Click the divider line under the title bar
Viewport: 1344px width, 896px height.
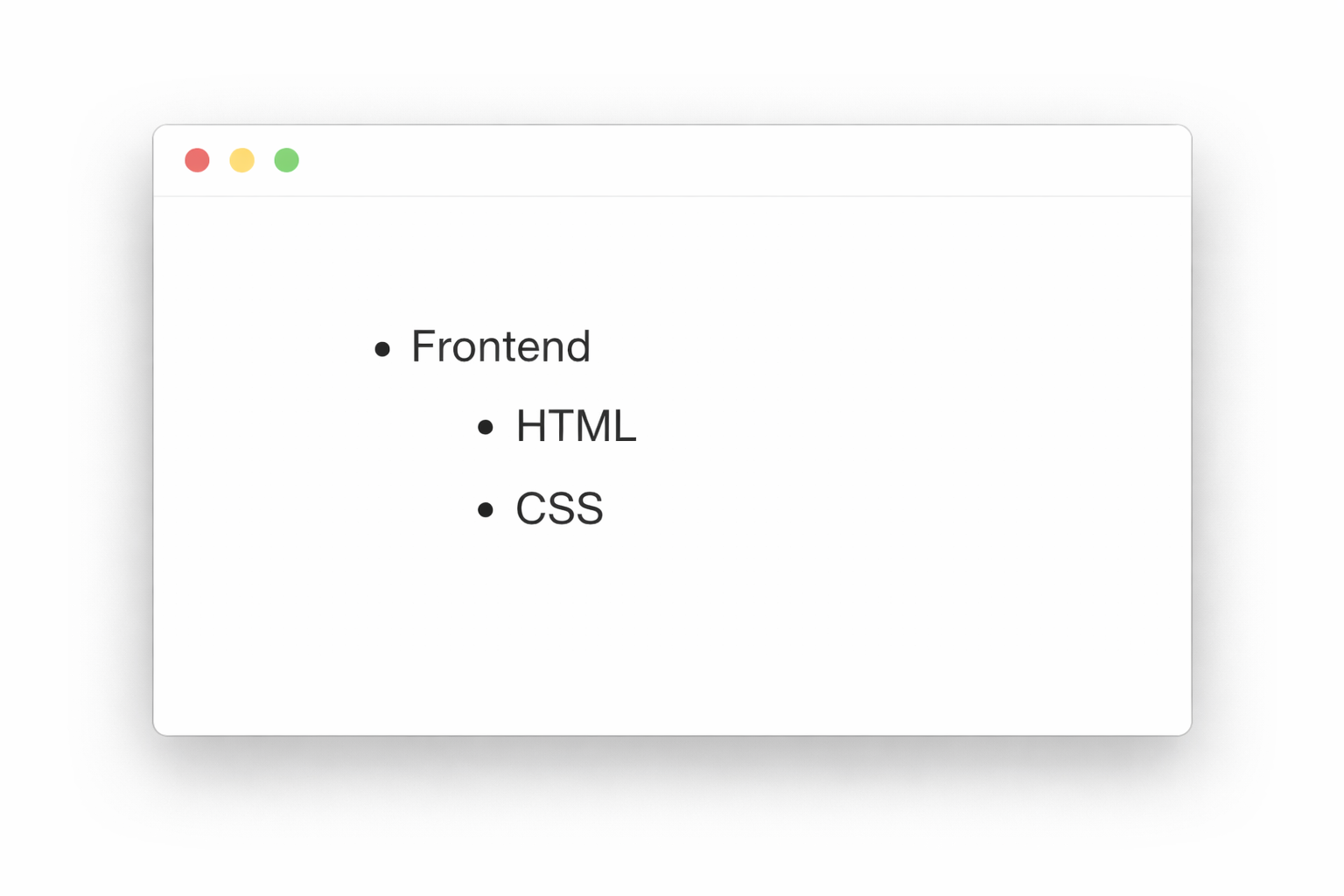(672, 197)
